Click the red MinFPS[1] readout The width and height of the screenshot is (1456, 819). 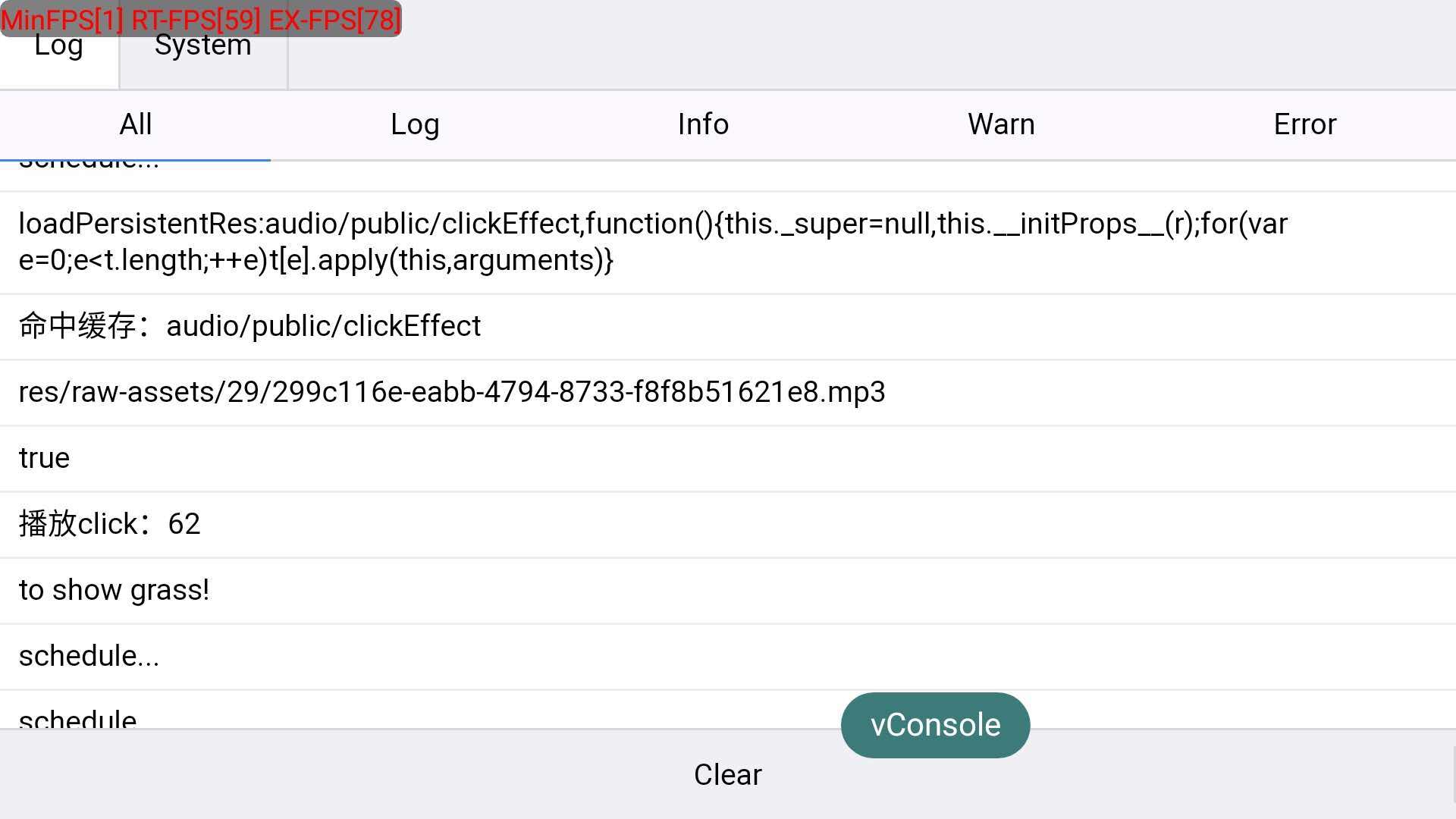tap(62, 20)
